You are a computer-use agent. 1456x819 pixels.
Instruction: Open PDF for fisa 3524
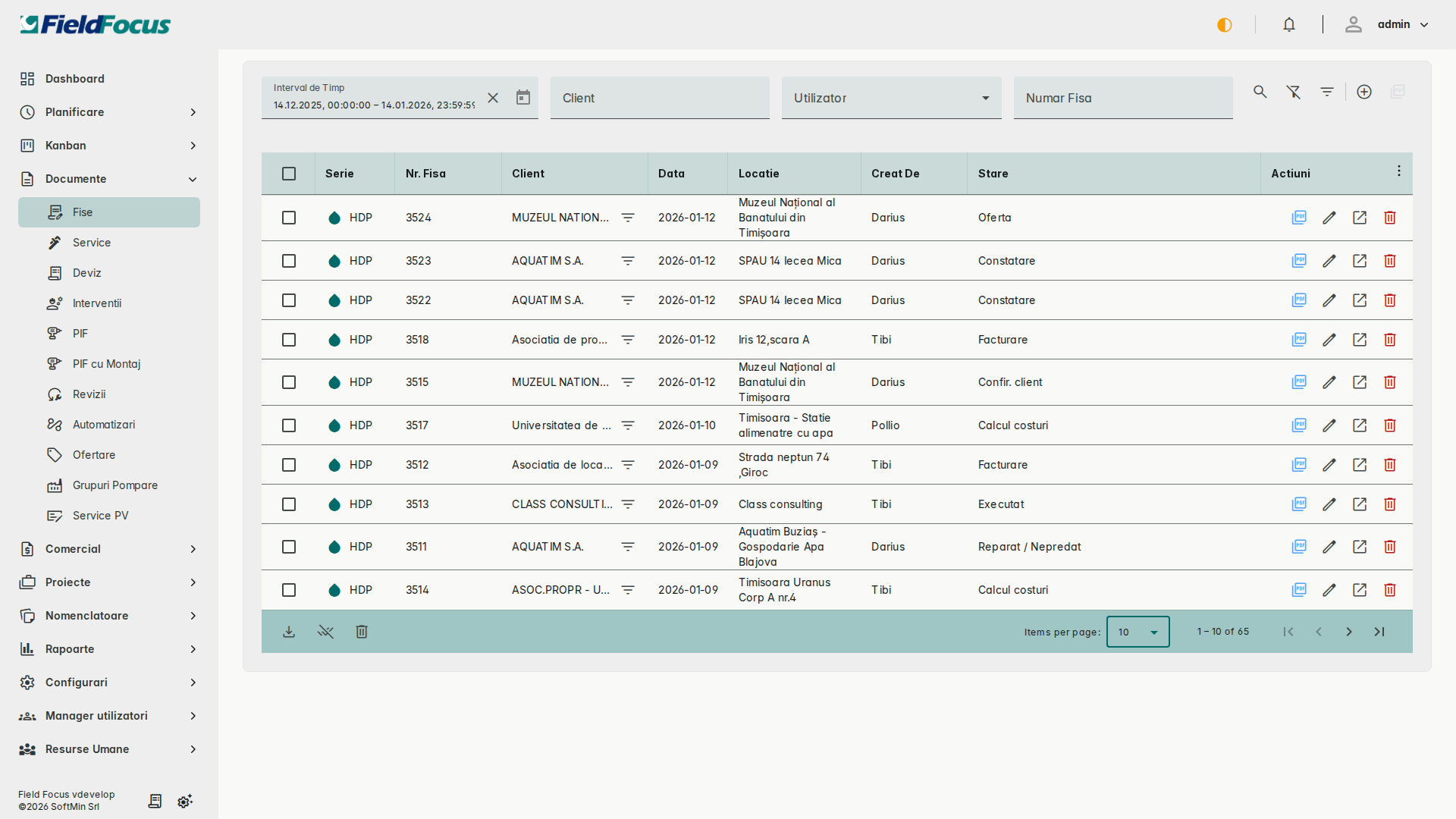click(1299, 218)
